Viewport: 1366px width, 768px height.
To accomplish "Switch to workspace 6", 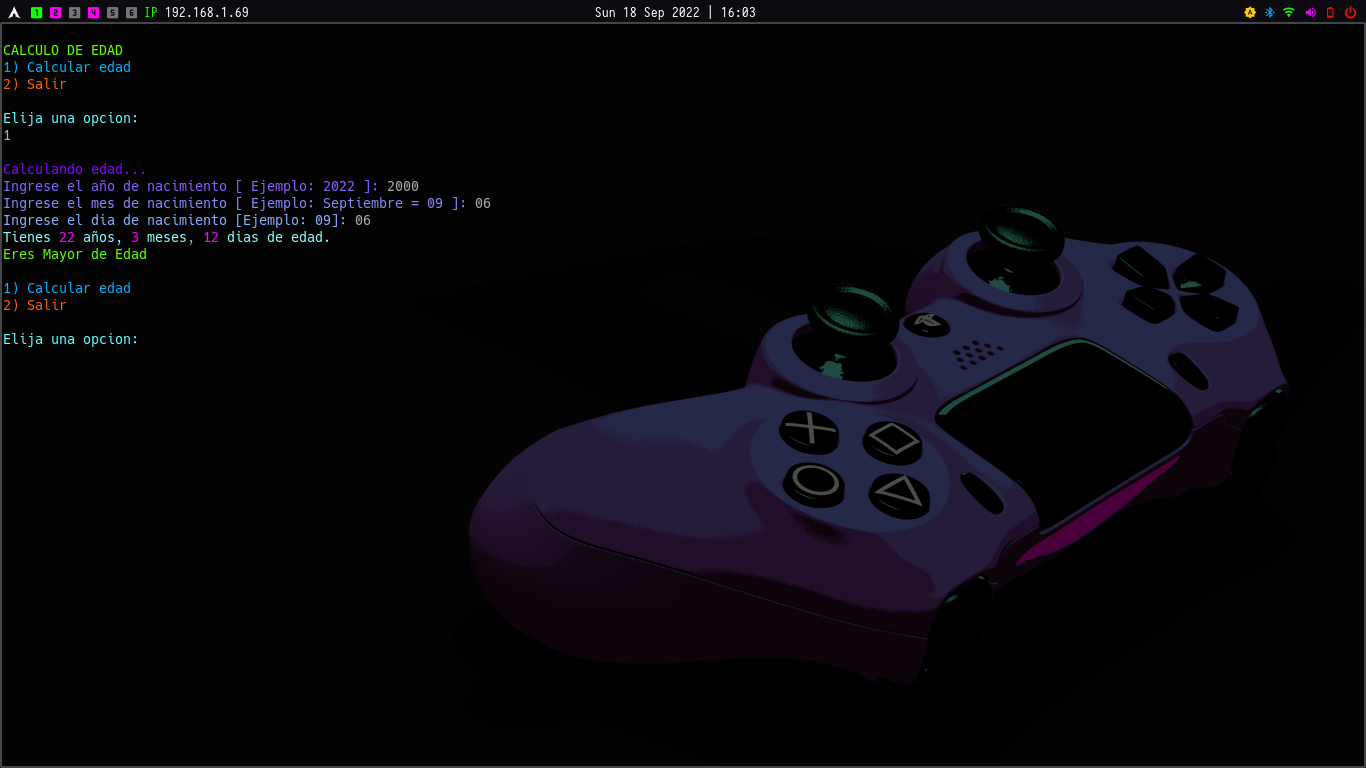I will (x=132, y=13).
